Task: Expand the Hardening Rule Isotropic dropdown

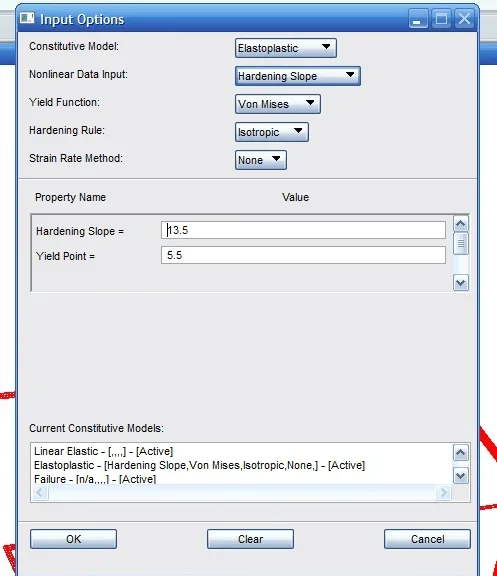Action: pos(271,132)
